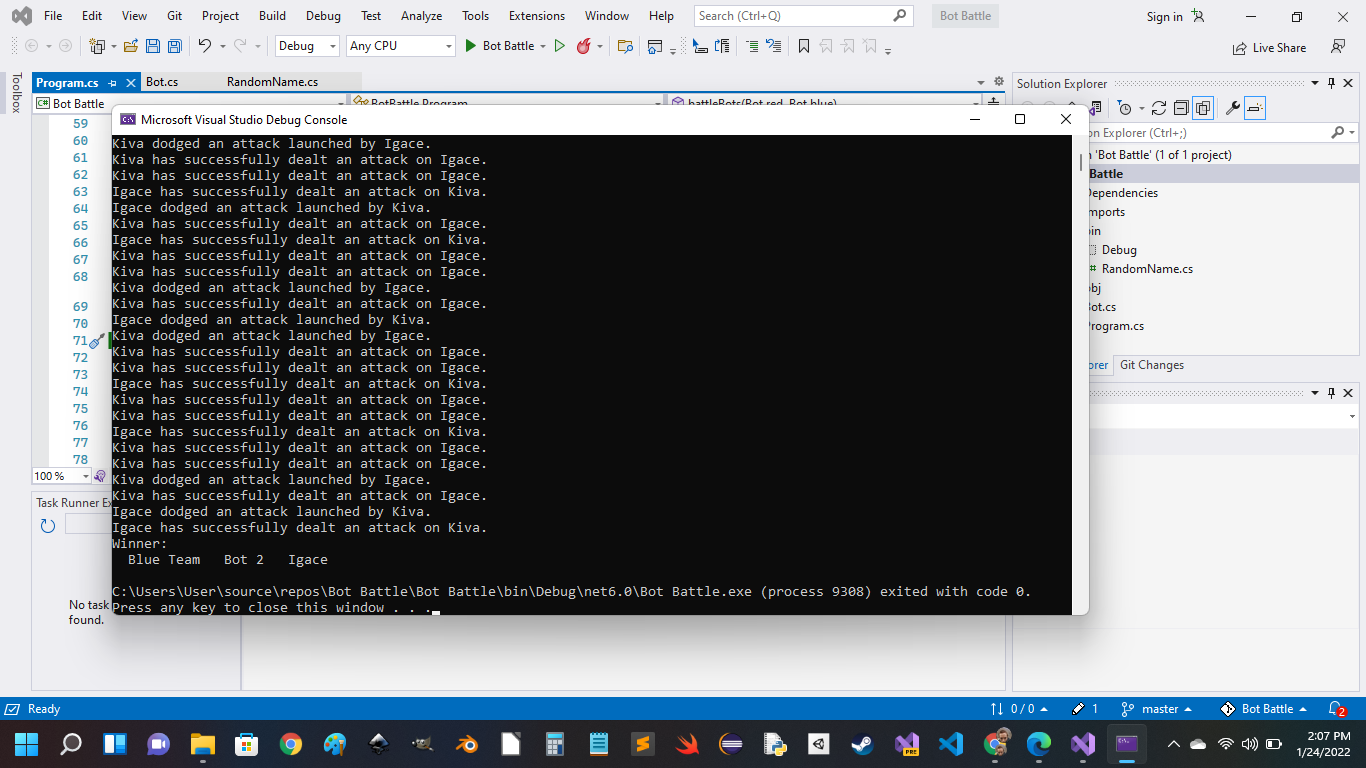Screen dimensions: 1366x768
Task: Open the Debug configuration dropdown
Action: tap(306, 46)
